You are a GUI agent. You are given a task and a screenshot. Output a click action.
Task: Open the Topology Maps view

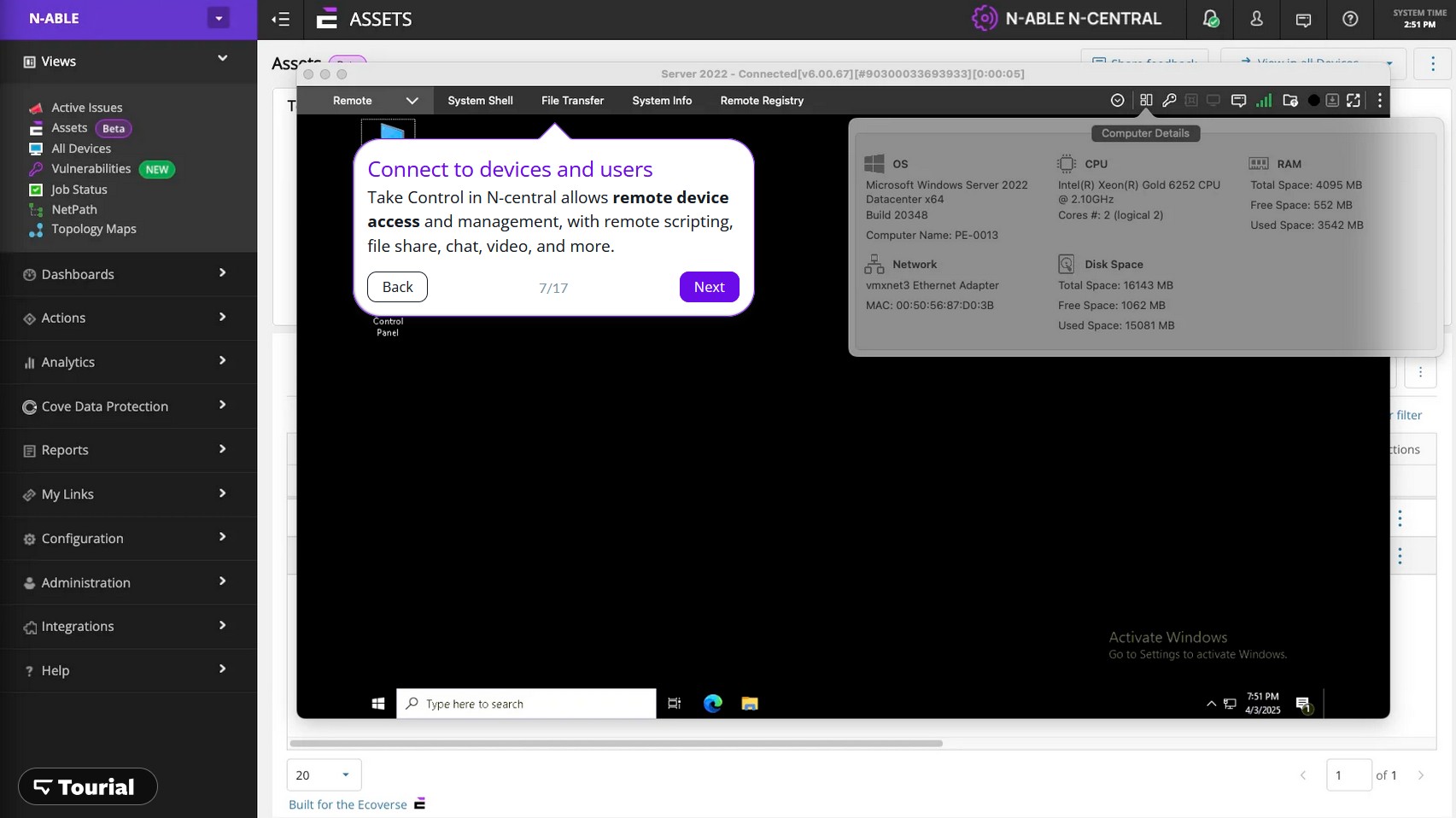point(93,229)
